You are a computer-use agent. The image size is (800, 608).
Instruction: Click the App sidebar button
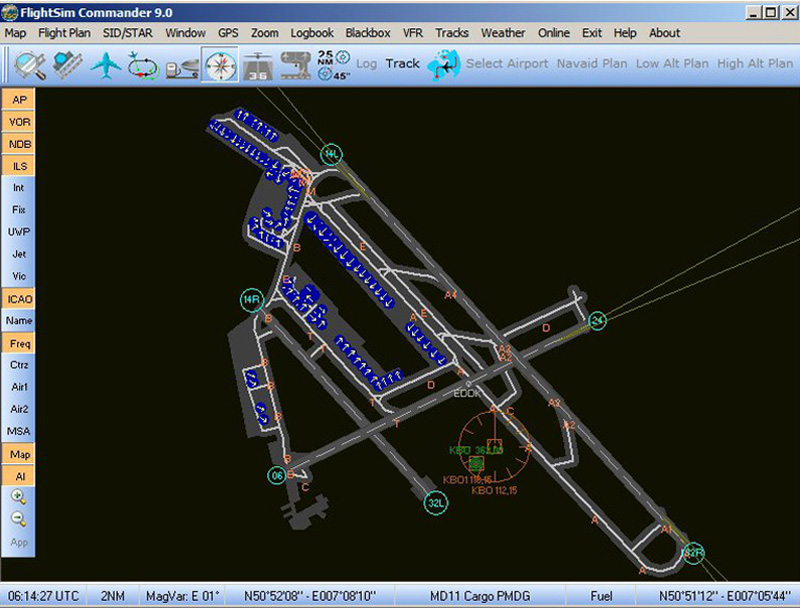[x=19, y=542]
